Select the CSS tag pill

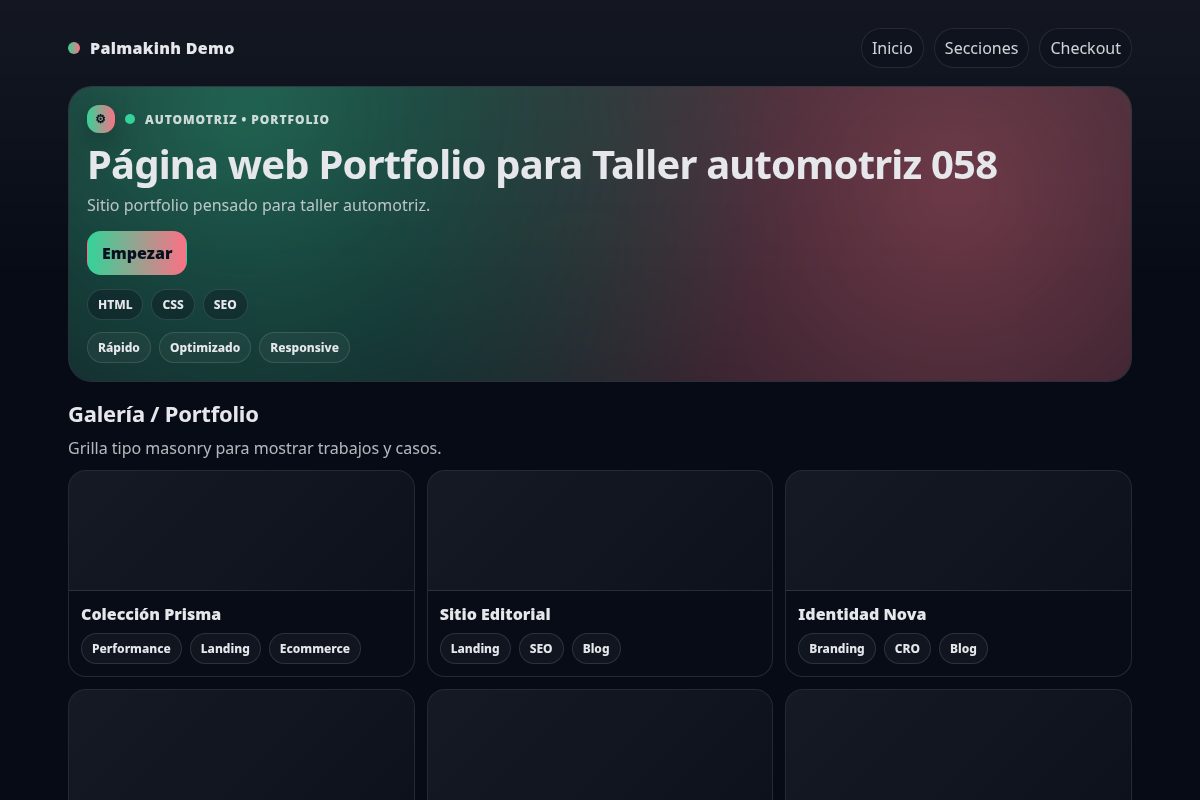(x=173, y=304)
